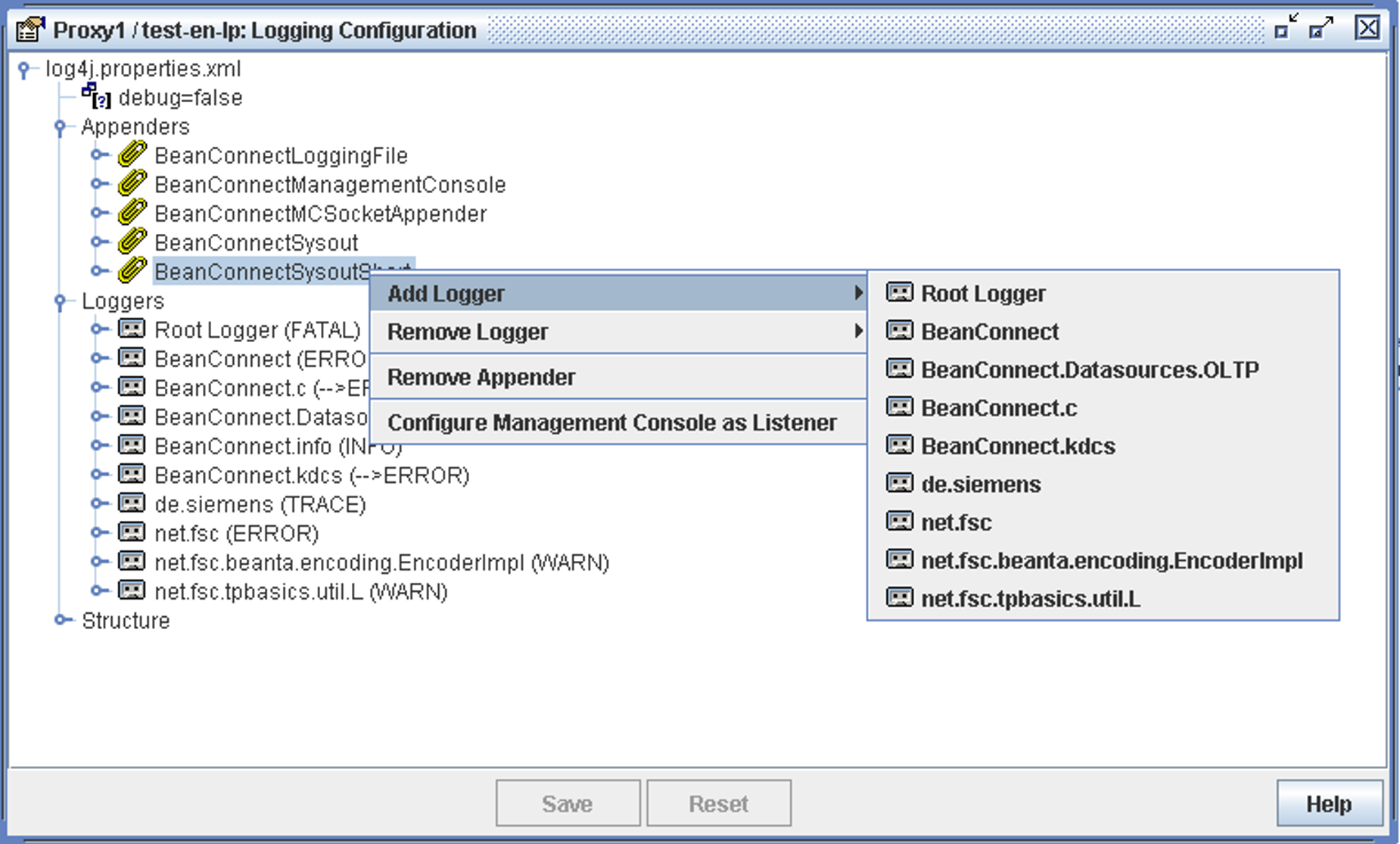Select the debug=false tree entry
The width and height of the screenshot is (1400, 844).
coord(180,98)
